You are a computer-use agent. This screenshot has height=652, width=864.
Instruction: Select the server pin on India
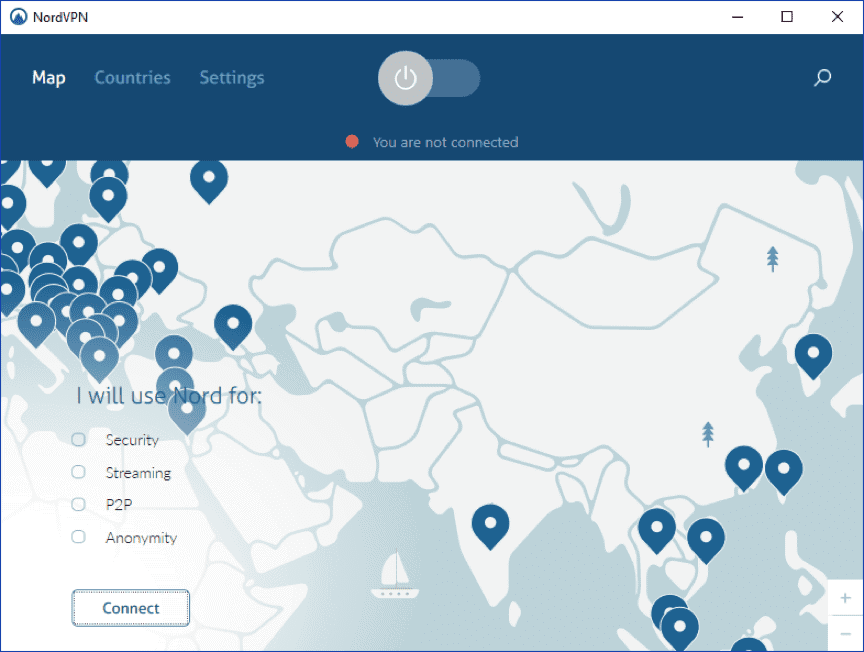tap(490, 526)
